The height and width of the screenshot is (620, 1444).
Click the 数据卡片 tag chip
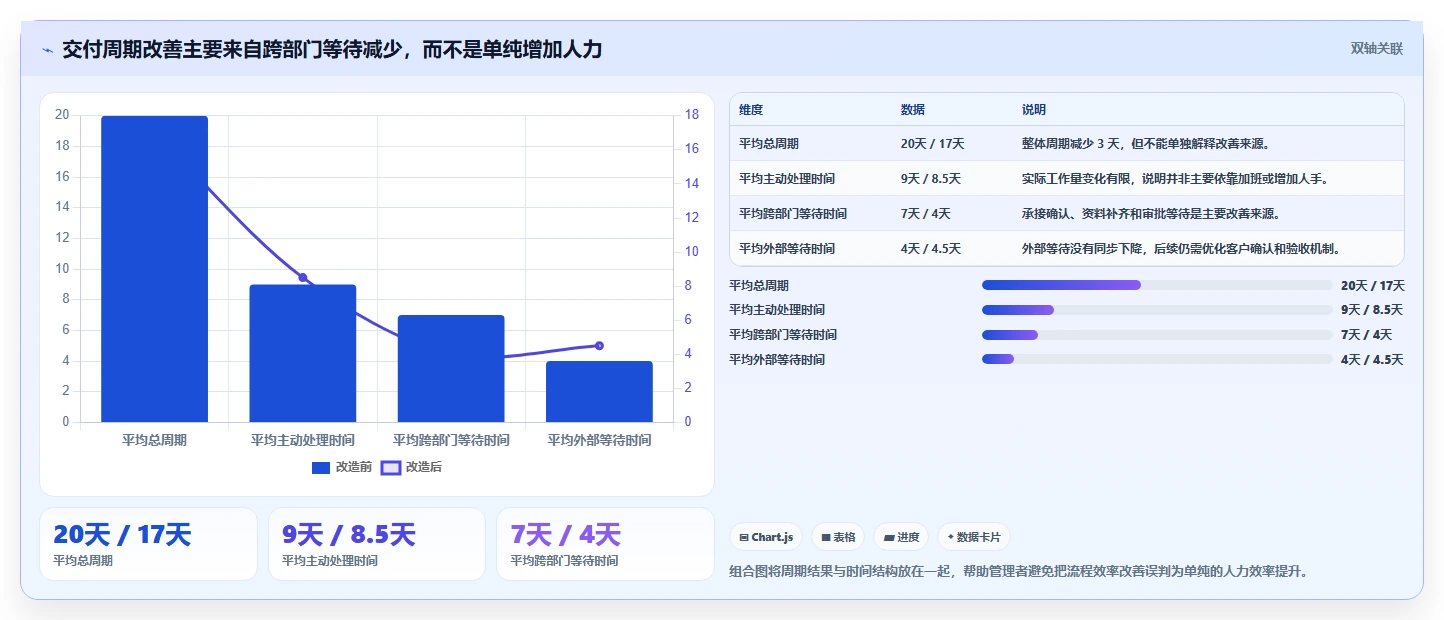pyautogui.click(x=974, y=537)
